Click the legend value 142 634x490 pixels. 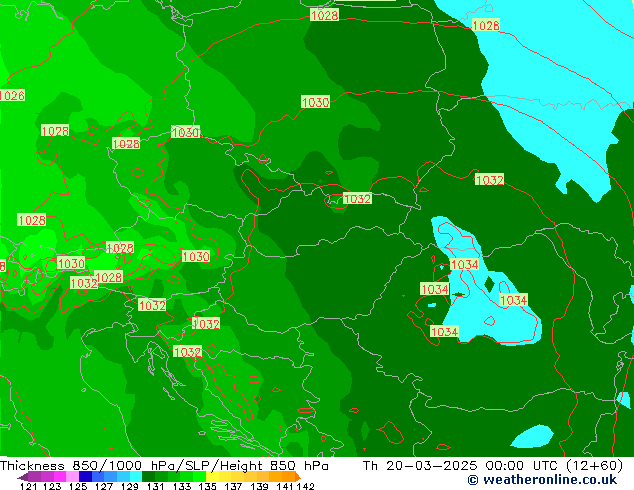[306, 486]
